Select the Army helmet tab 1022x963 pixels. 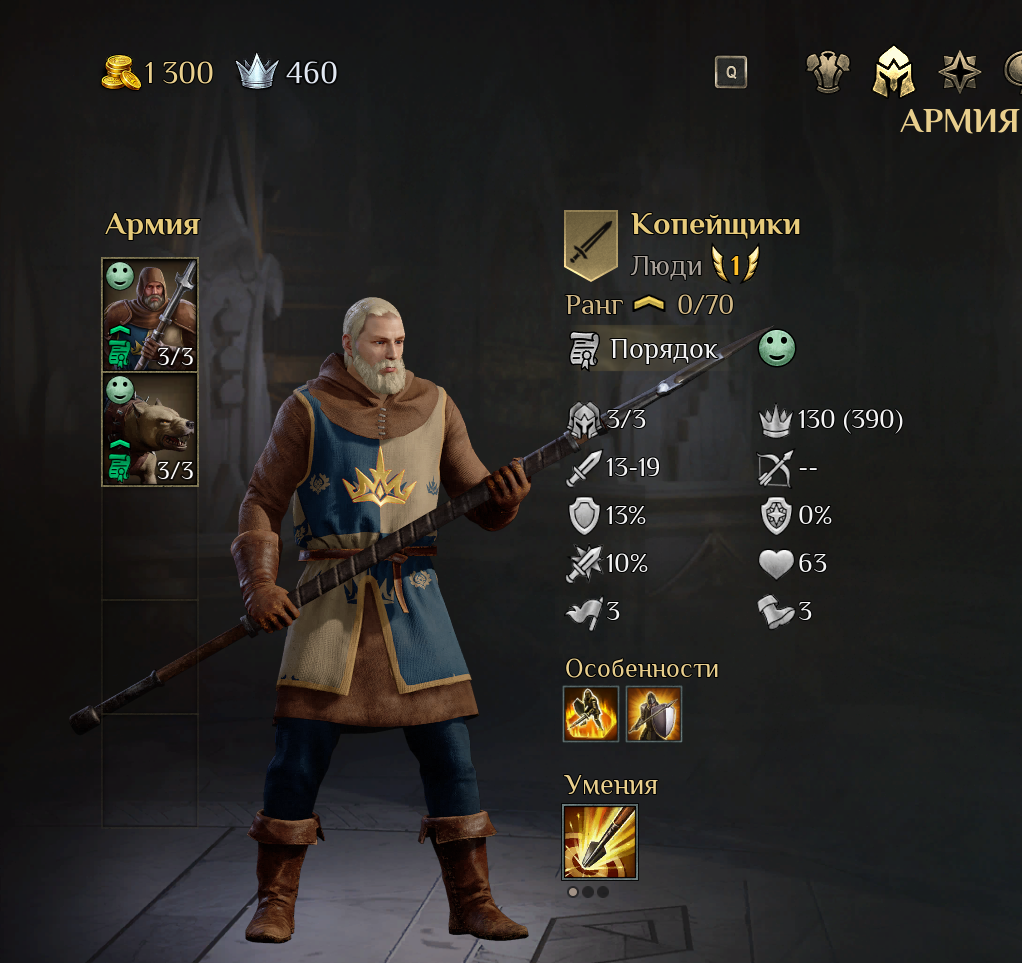point(894,72)
